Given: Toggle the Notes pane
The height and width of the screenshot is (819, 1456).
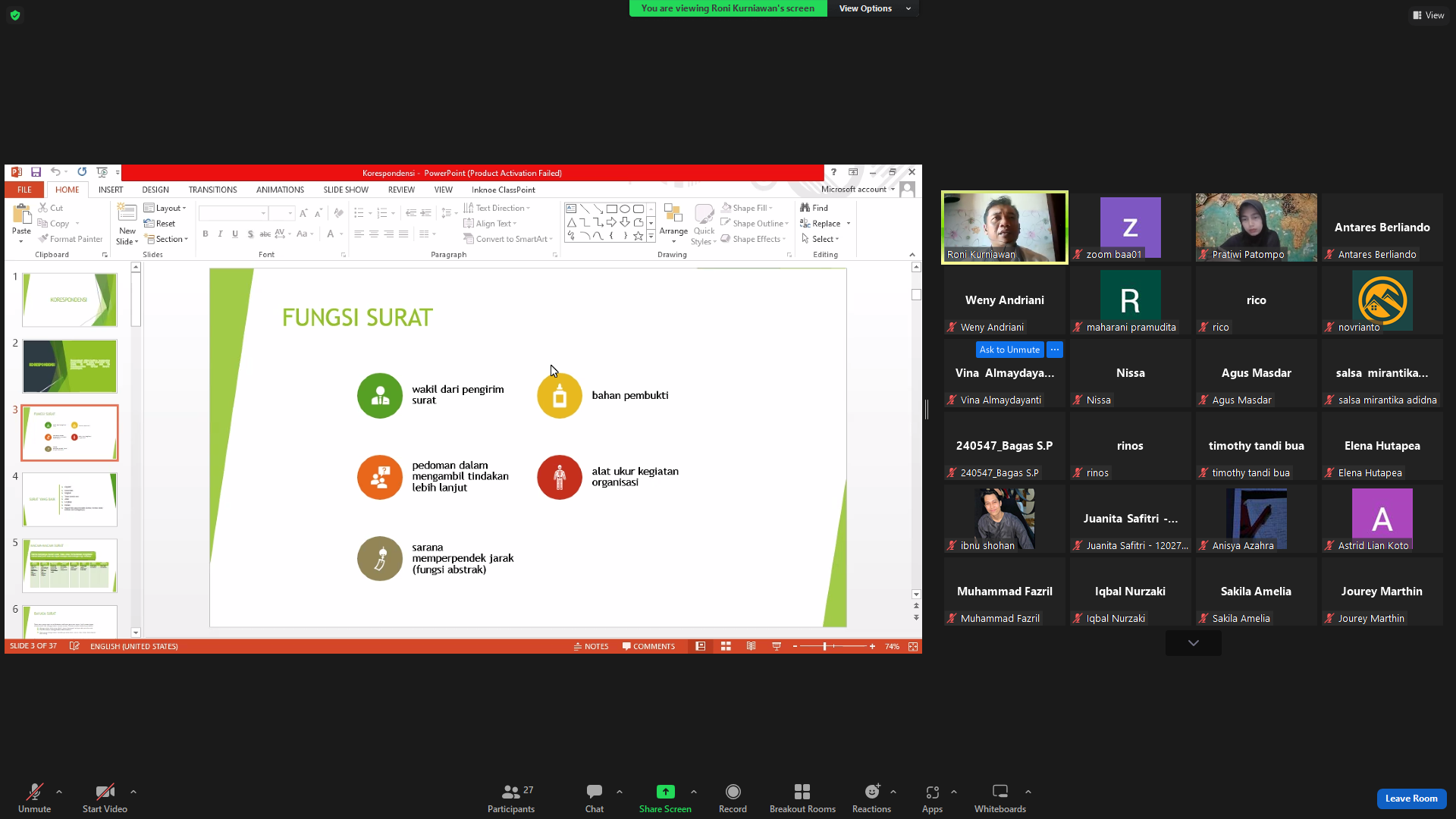Looking at the screenshot, I should (x=591, y=647).
